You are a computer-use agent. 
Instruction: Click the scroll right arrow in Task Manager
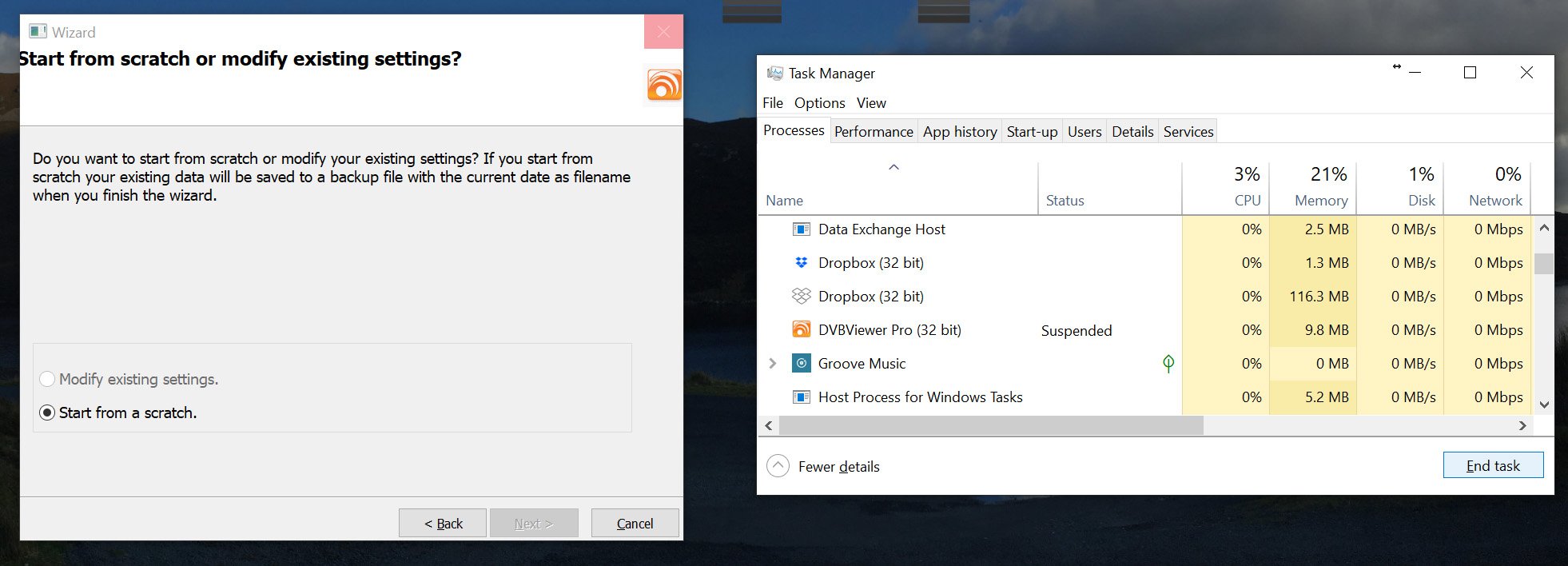click(1522, 425)
